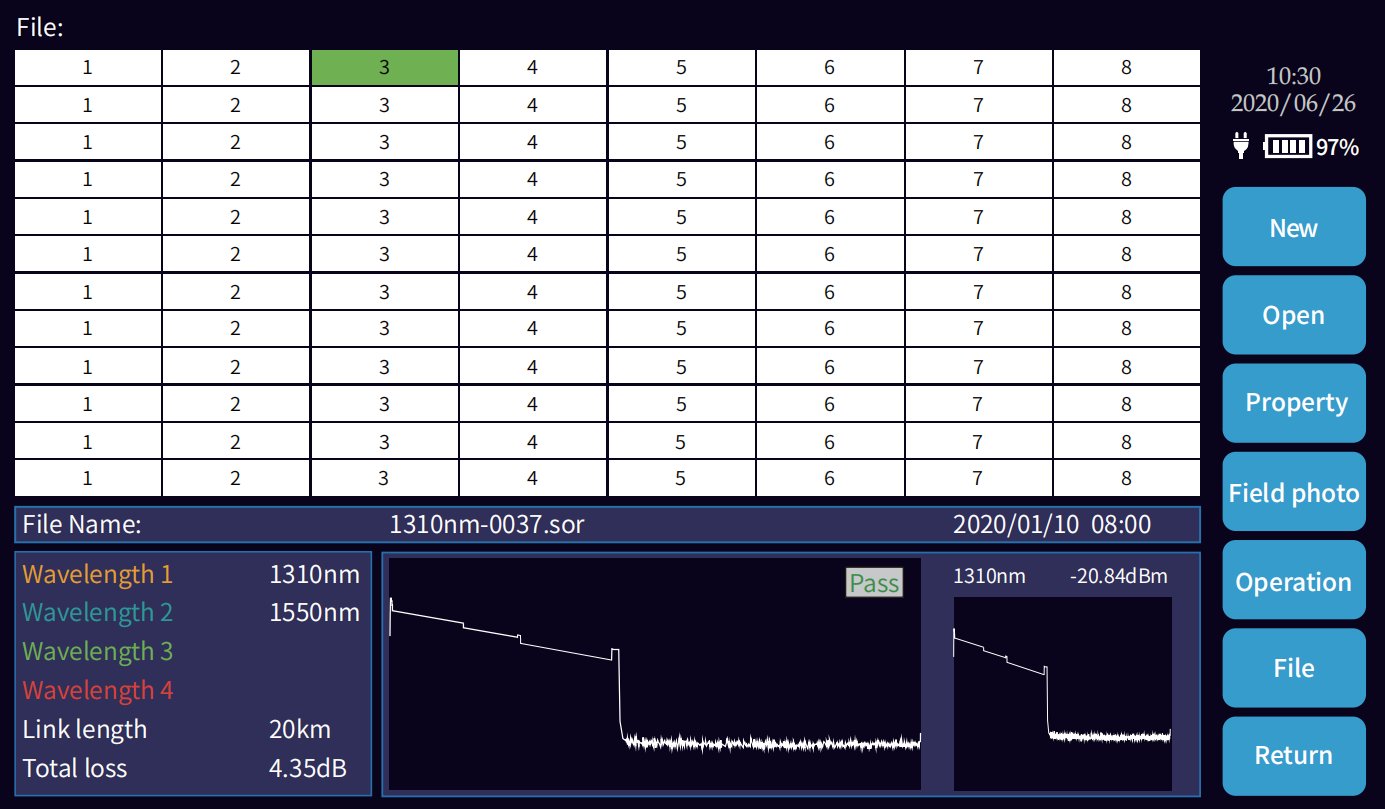Screen dimensions: 1385x809
Task: Open the Property panel
Action: coord(1293,403)
